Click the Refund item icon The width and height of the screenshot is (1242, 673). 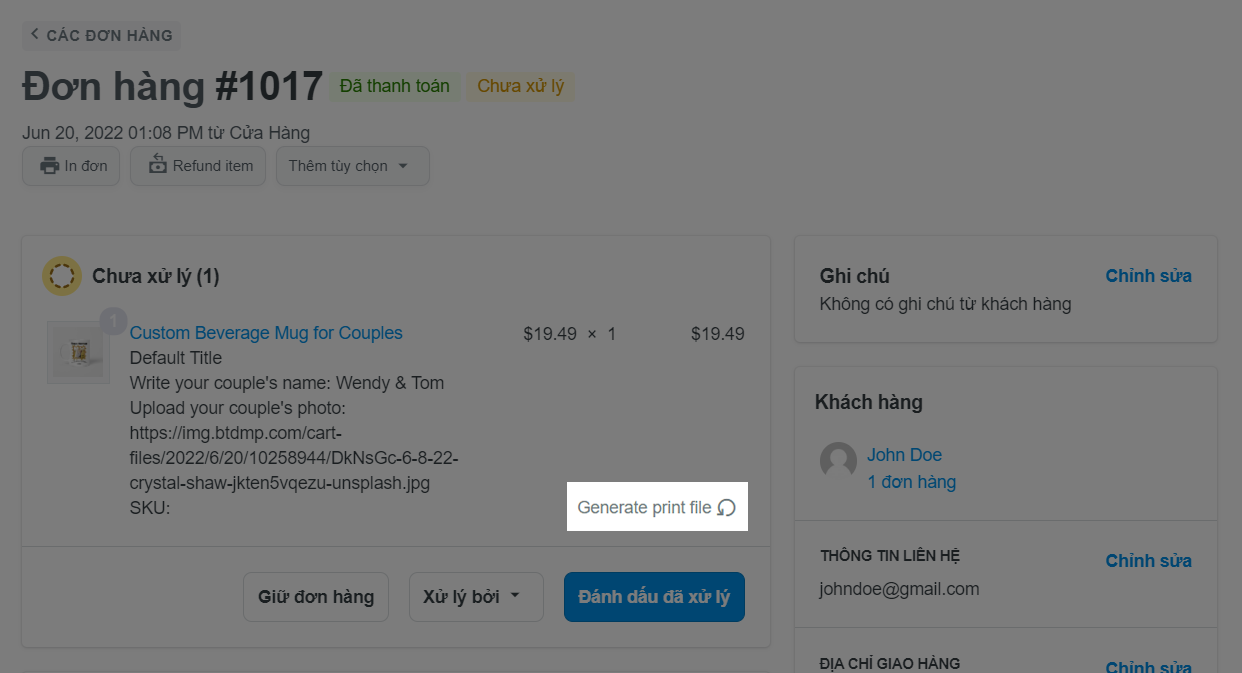tap(158, 165)
